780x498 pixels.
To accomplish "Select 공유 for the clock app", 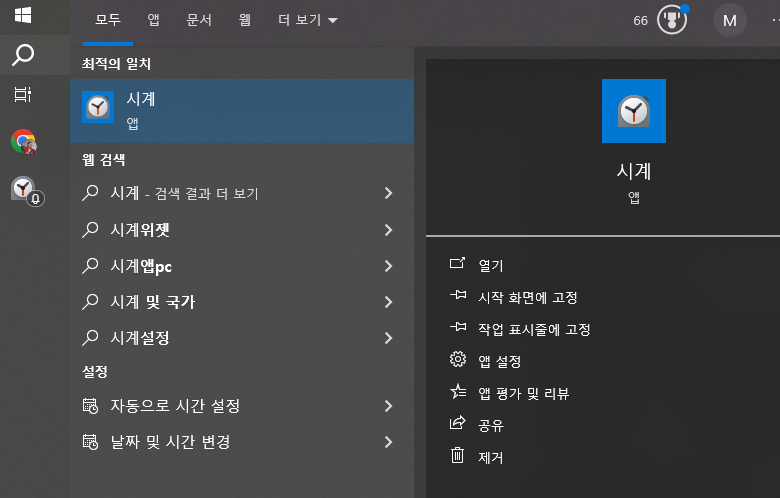I will point(490,425).
